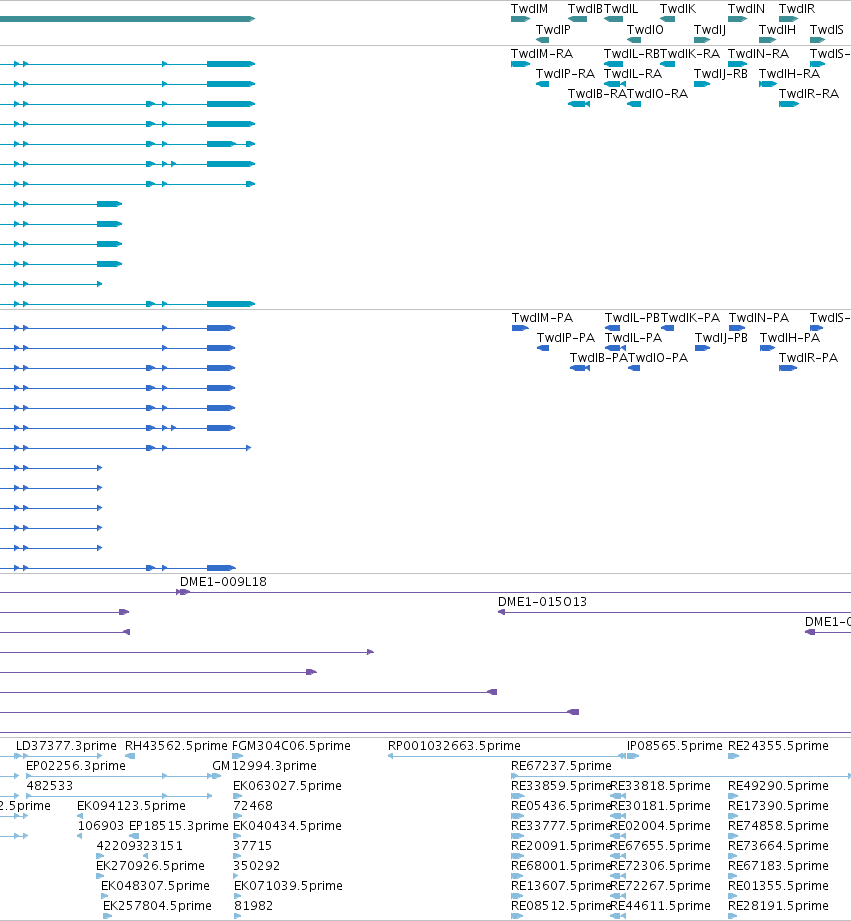Screen dimensions: 851x921
Task: Open the TwdlH-RA transcript label
Action: coord(789,73)
